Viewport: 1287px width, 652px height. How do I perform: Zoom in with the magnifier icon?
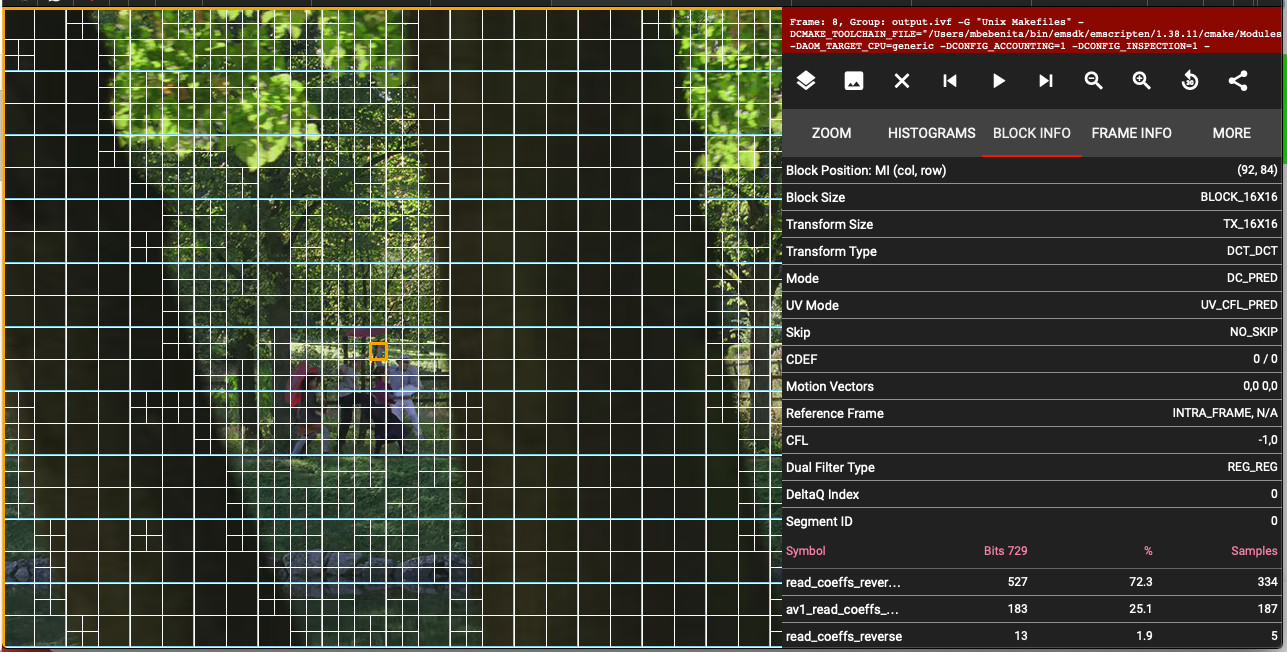click(1142, 81)
